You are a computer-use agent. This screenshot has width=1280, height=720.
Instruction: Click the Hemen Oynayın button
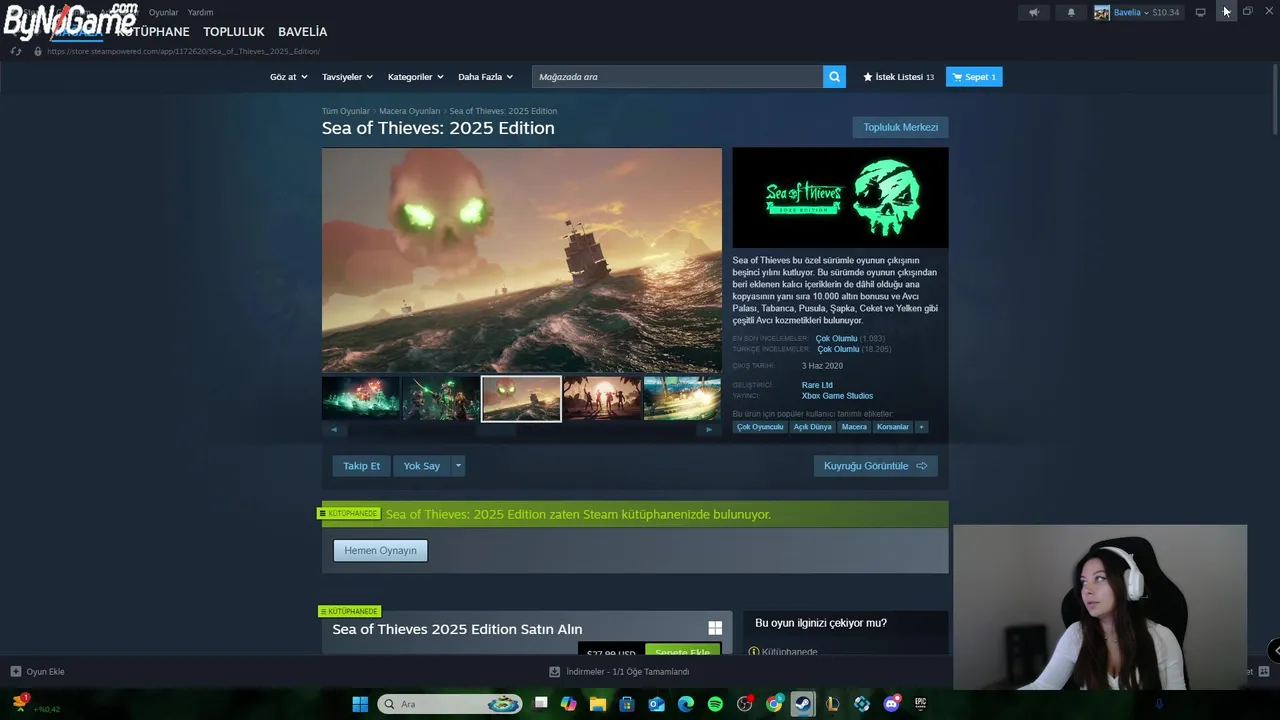(380, 550)
